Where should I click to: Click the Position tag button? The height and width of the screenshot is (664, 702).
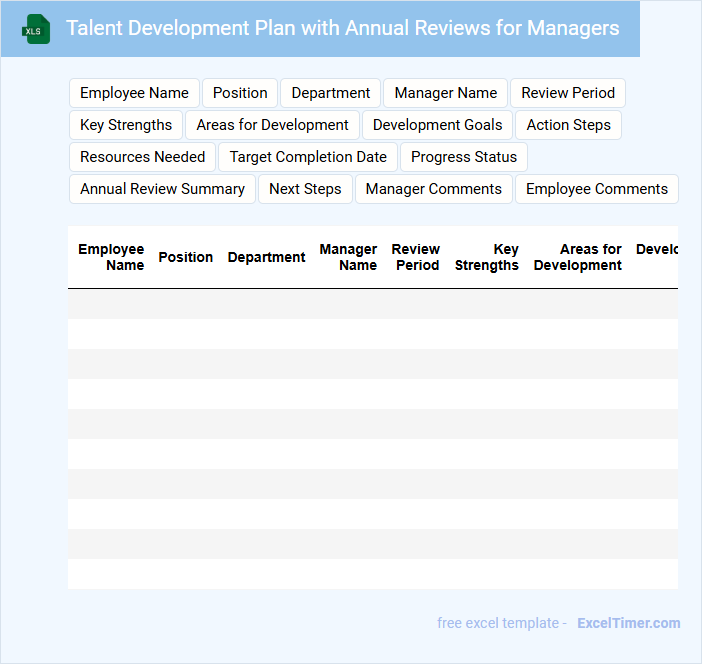(240, 93)
